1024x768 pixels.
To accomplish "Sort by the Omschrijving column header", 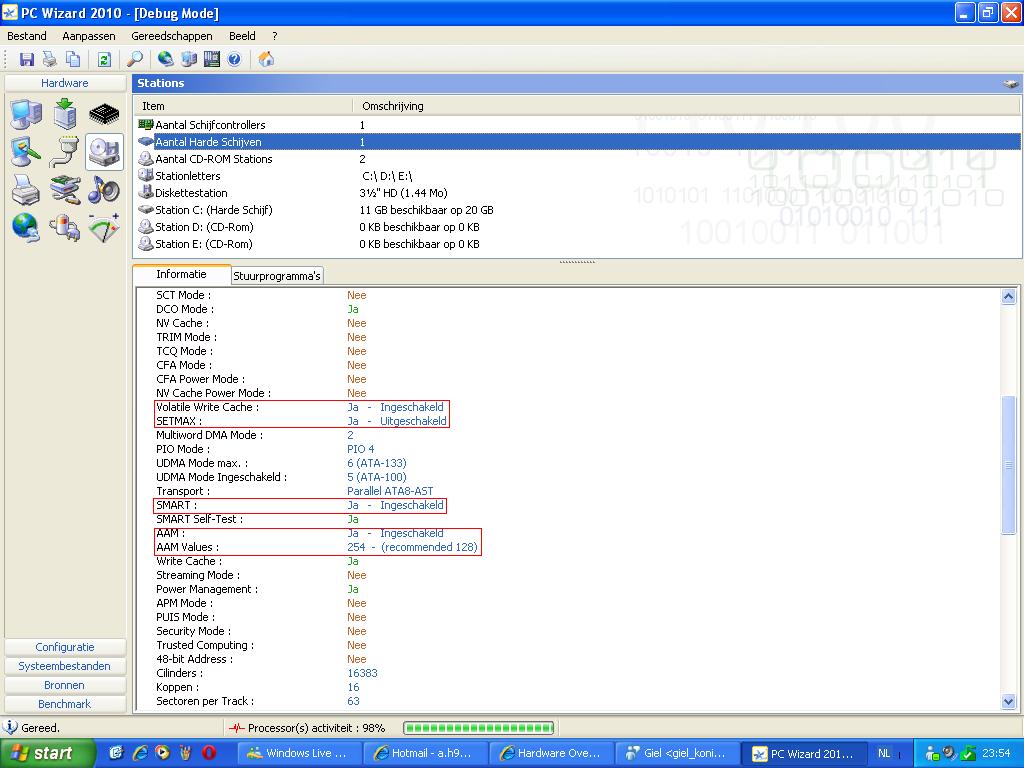I will pyautogui.click(x=687, y=106).
